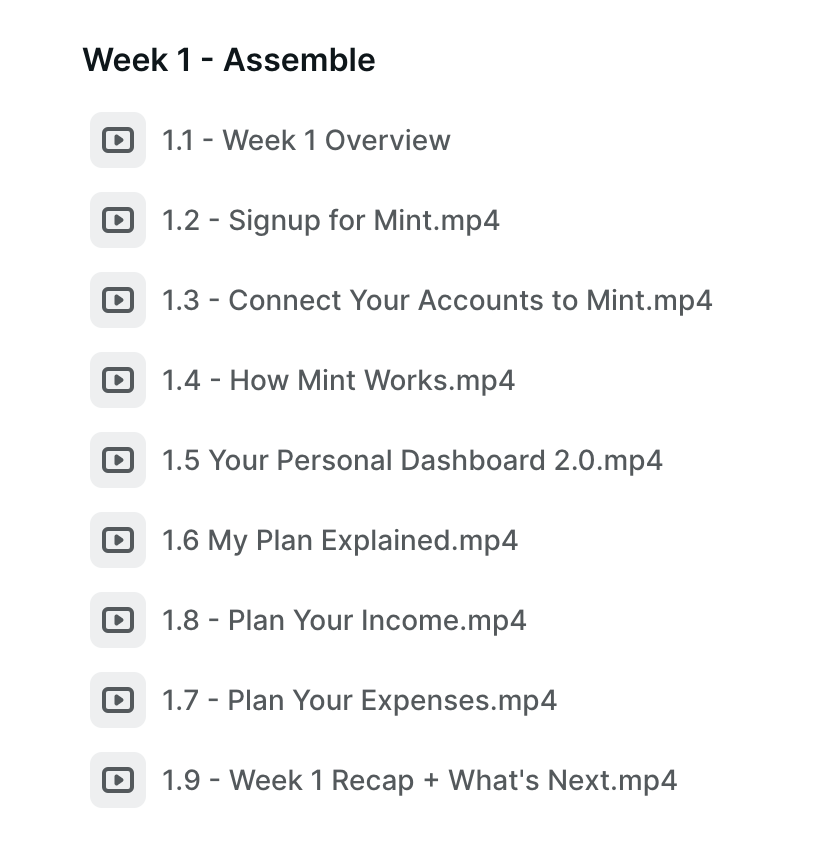834x856 pixels.
Task: Open the '1.1 - Week 1 Overview' lesson title
Action: click(x=306, y=140)
